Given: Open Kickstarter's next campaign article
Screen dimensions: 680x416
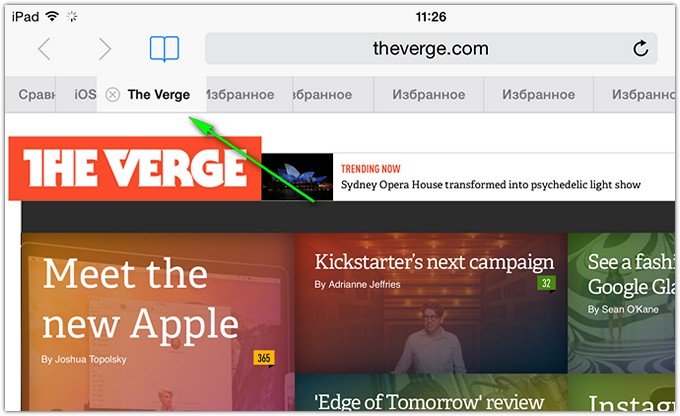Looking at the screenshot, I should point(434,262).
